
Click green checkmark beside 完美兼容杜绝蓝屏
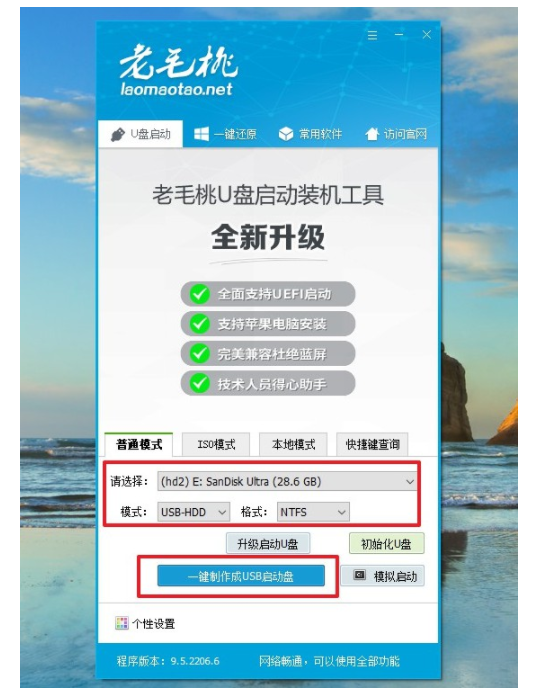(199, 354)
